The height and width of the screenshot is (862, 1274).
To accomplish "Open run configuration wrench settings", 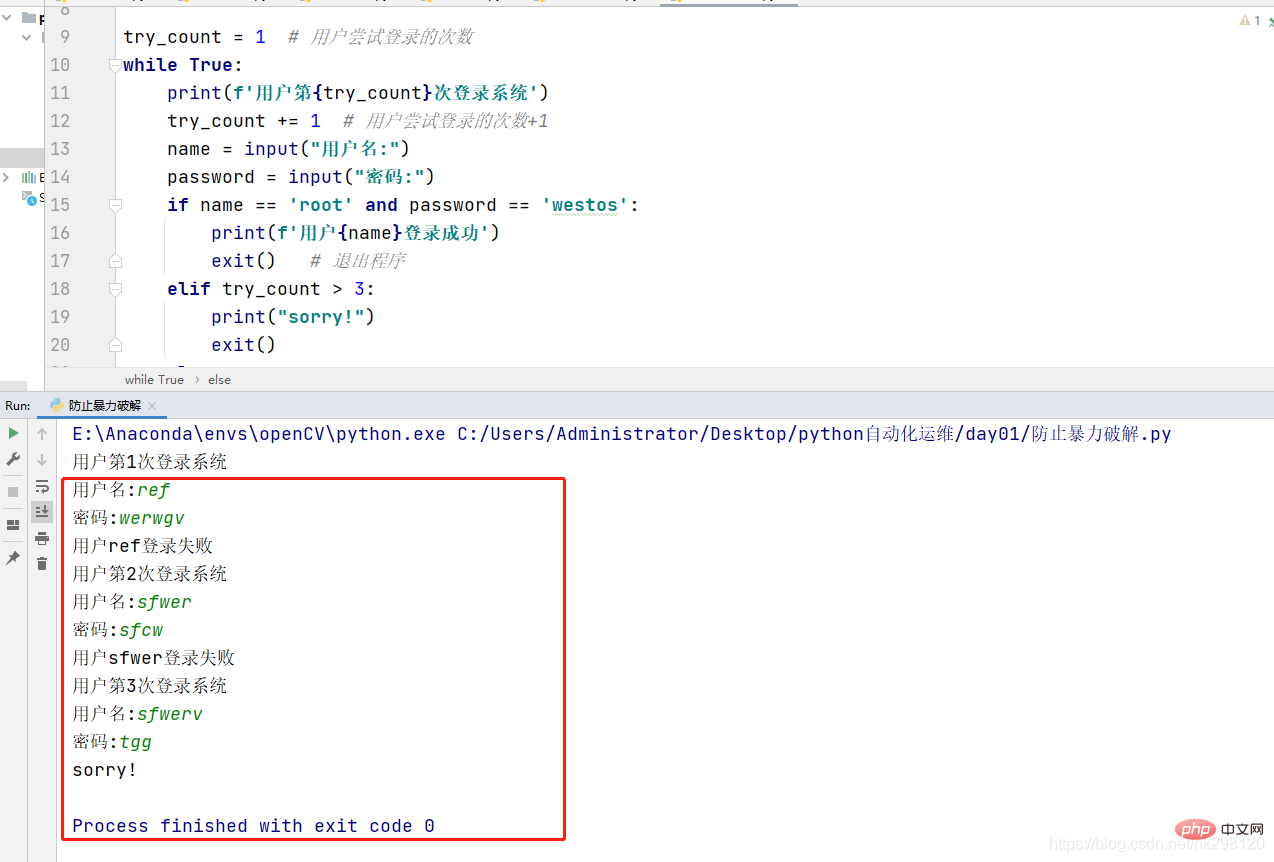I will [13, 459].
